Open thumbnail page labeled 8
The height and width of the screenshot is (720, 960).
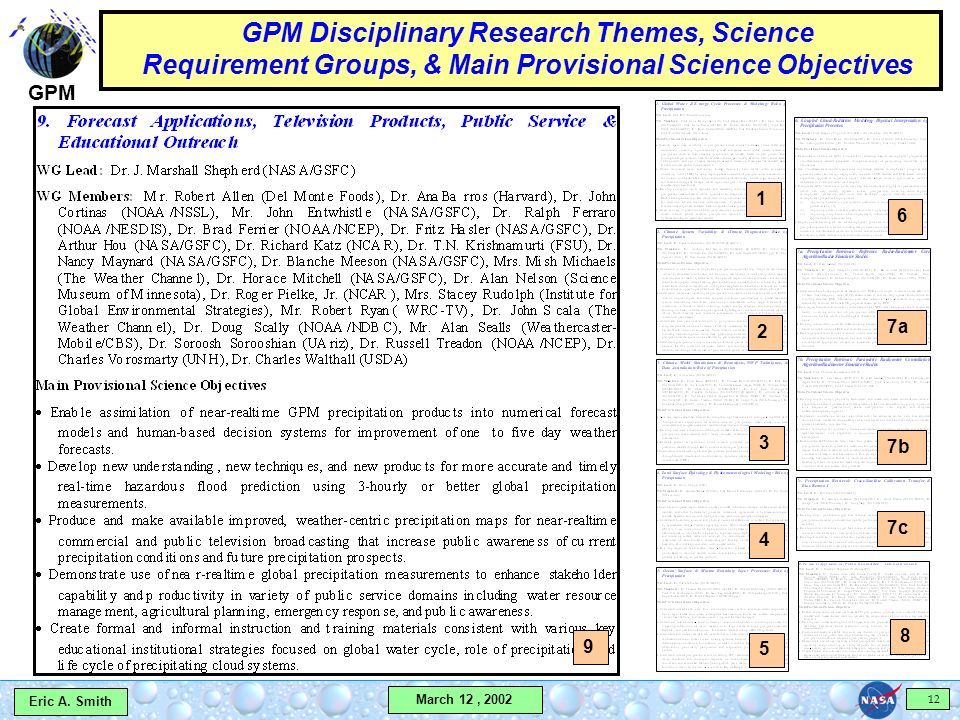864,610
